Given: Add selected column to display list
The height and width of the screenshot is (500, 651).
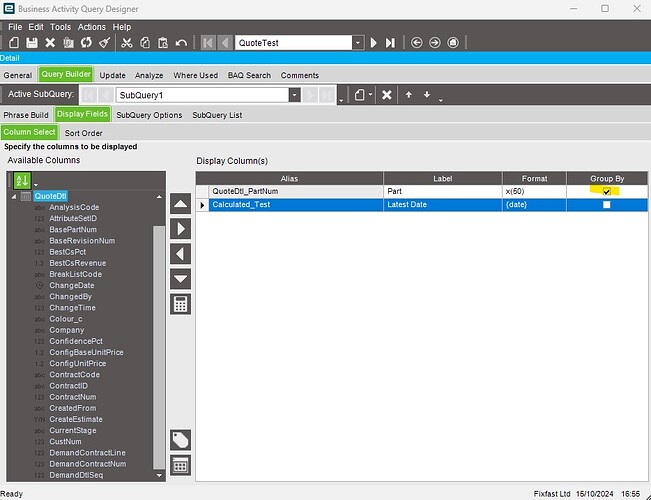Looking at the screenshot, I should (181, 229).
